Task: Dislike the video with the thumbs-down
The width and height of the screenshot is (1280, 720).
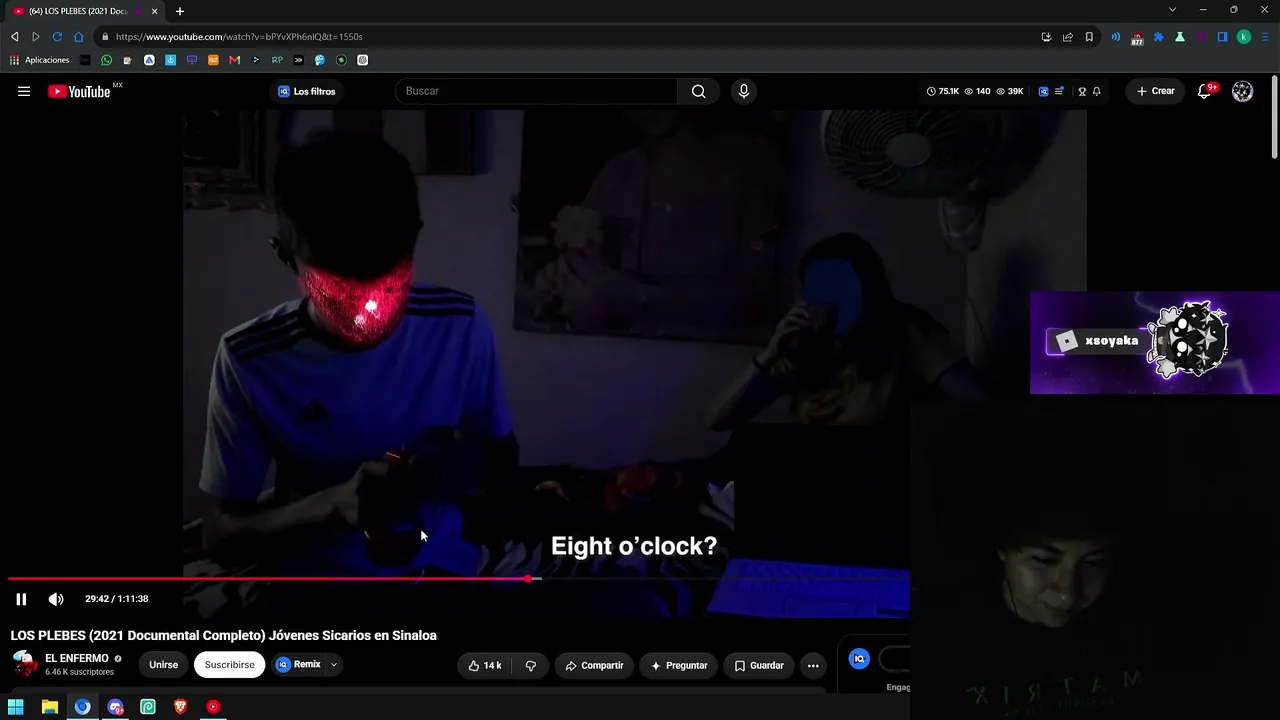Action: coord(531,665)
